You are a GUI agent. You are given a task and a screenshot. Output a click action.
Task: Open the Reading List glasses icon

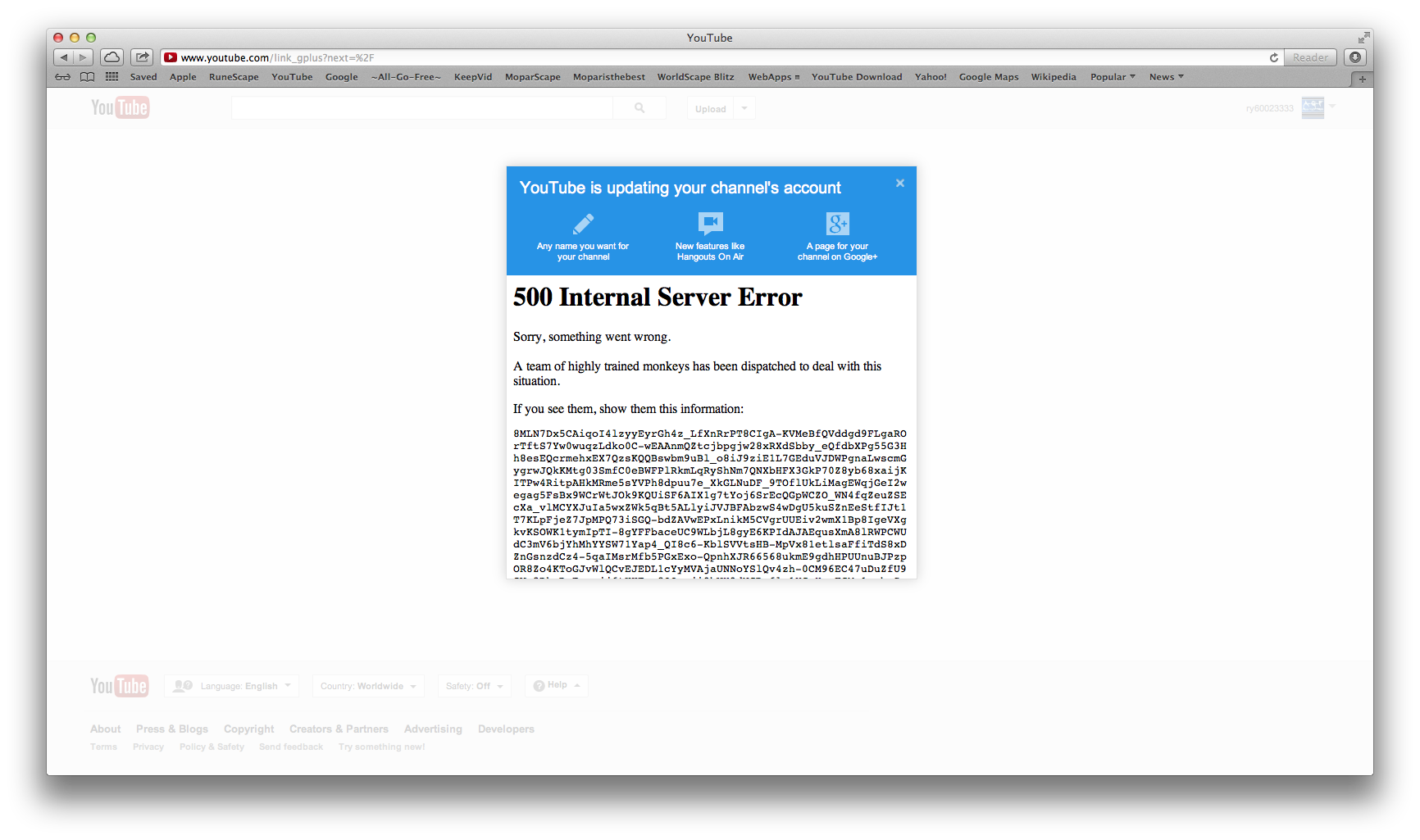pos(62,77)
